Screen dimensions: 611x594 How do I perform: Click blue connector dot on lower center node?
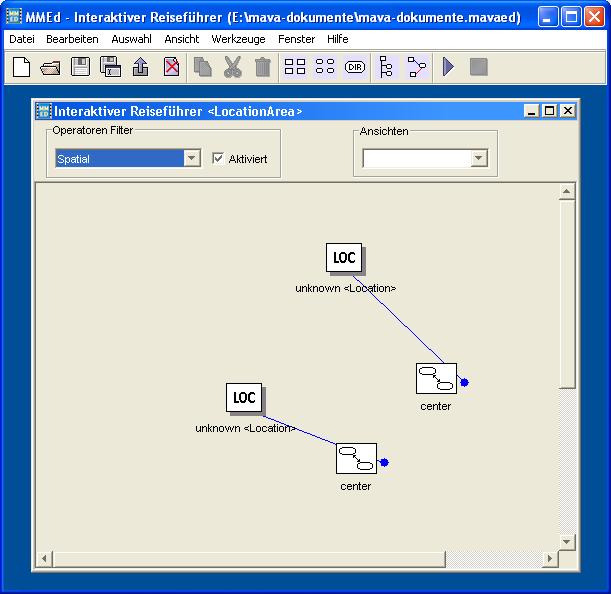pyautogui.click(x=384, y=462)
